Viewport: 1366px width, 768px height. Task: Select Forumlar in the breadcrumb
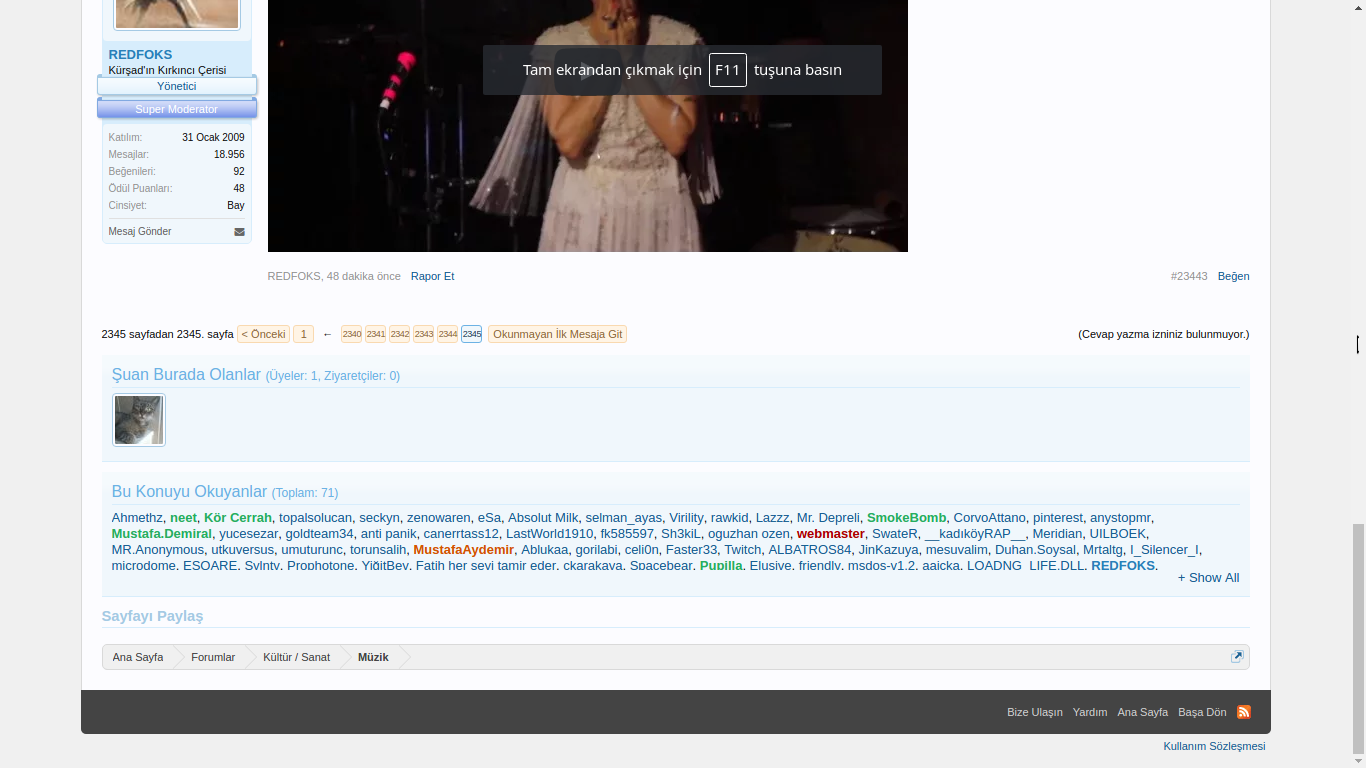213,657
